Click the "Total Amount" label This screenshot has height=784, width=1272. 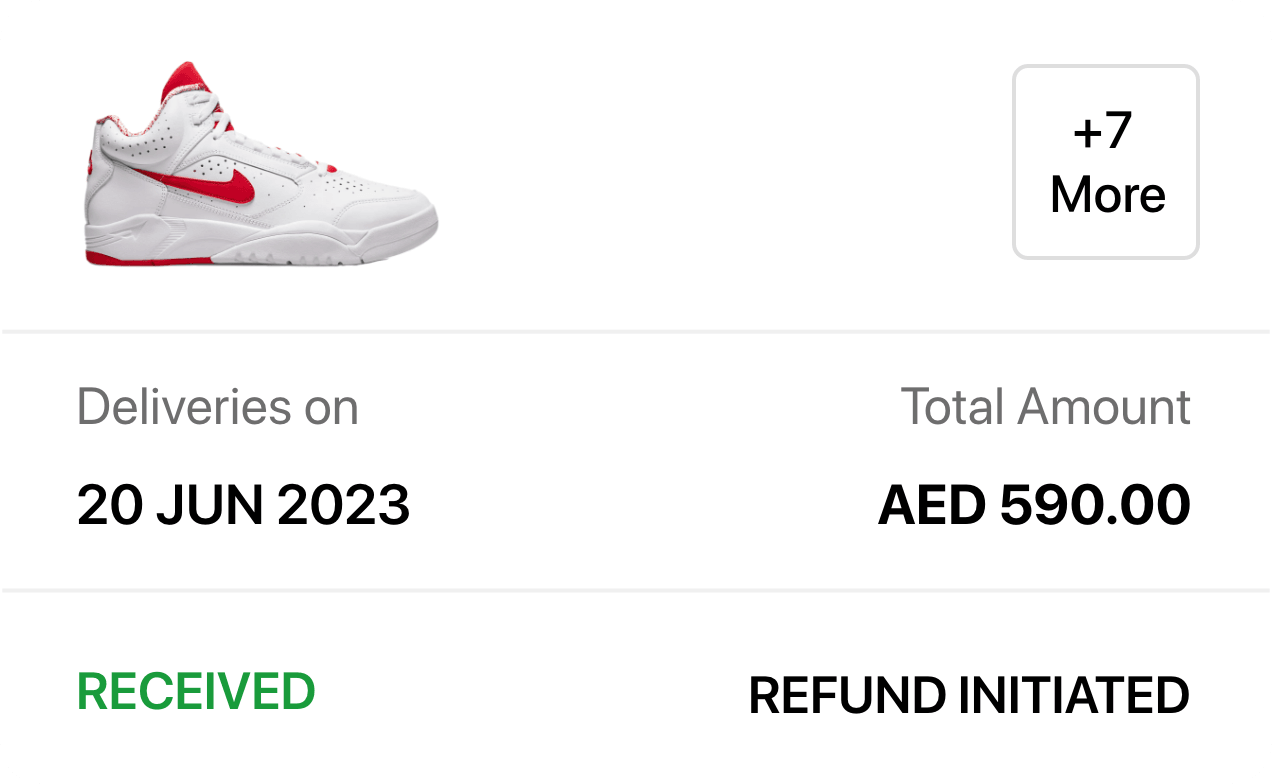click(1045, 407)
